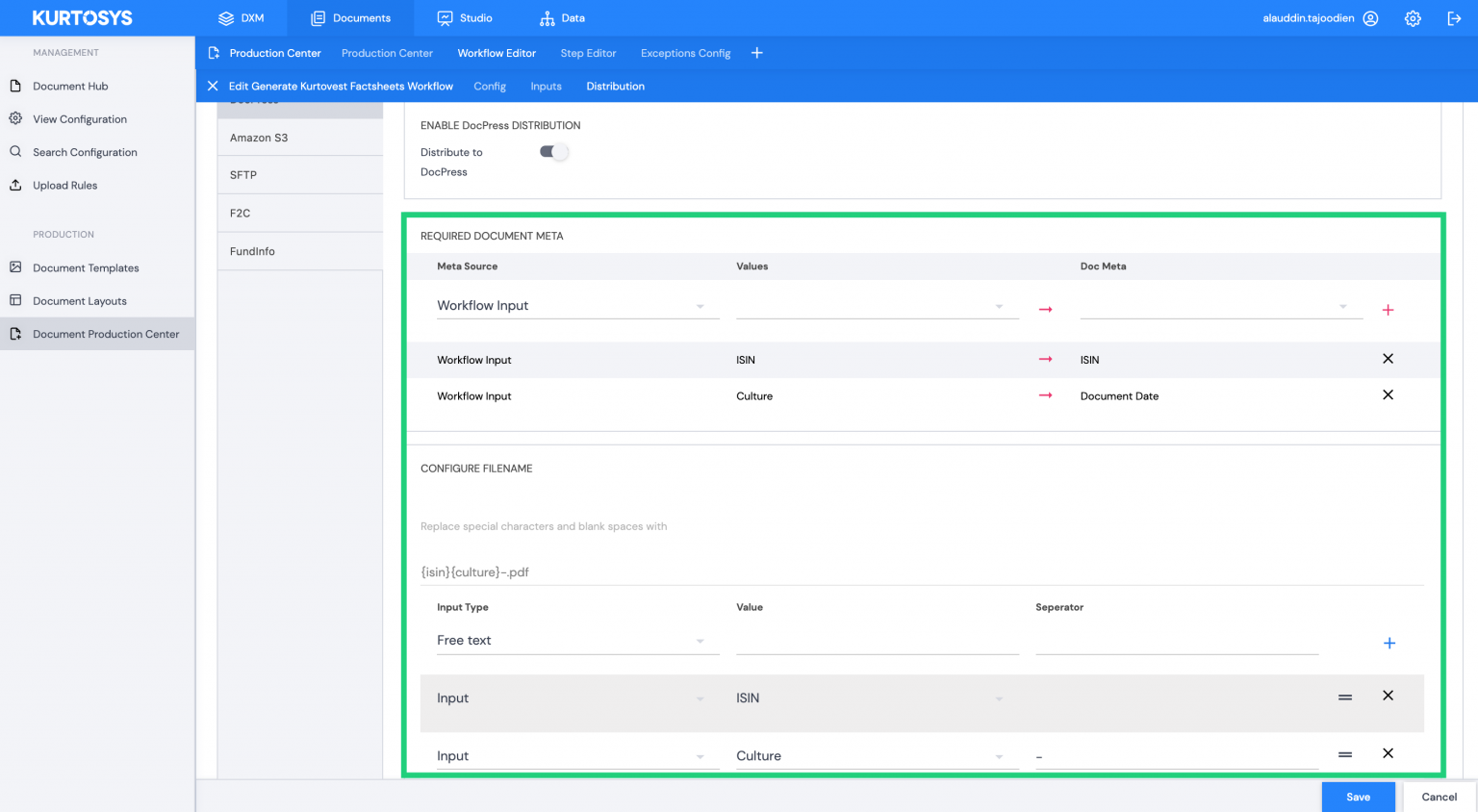Viewport: 1478px width, 812px height.
Task: Remove Culture to Document Date mapping
Action: click(x=1388, y=395)
